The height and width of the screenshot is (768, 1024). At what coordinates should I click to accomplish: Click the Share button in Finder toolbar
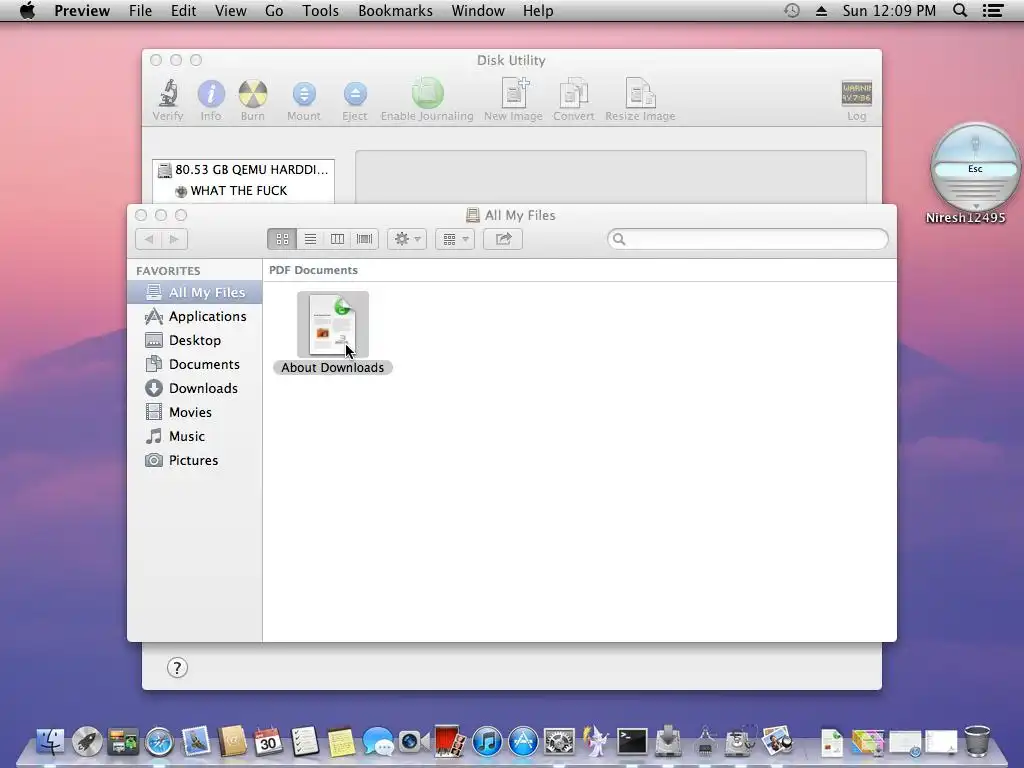click(x=503, y=239)
